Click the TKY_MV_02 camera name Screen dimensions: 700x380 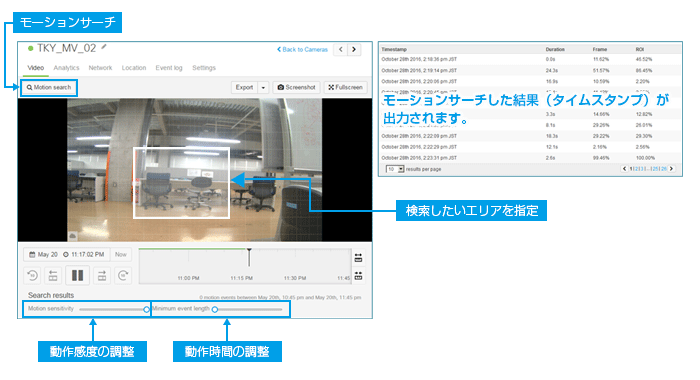(x=66, y=48)
